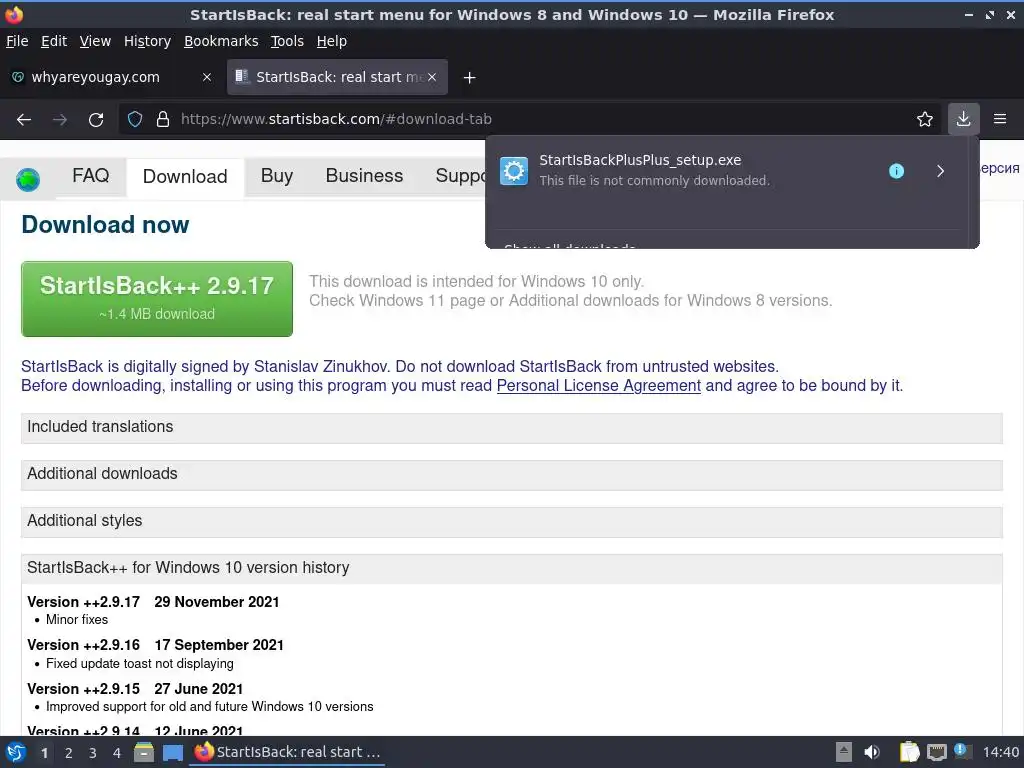Switch to workspace 1 in taskbar
This screenshot has width=1024, height=768.
tap(44, 753)
